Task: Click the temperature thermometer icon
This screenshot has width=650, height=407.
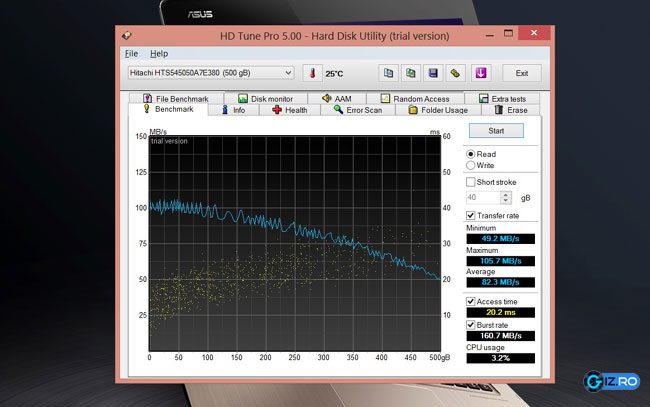Action: tap(313, 74)
